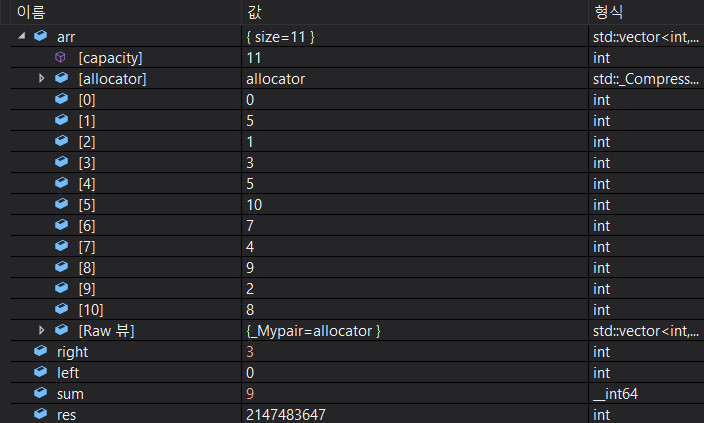Expand the [allocator] node
The width and height of the screenshot is (704, 423).
pyautogui.click(x=42, y=78)
